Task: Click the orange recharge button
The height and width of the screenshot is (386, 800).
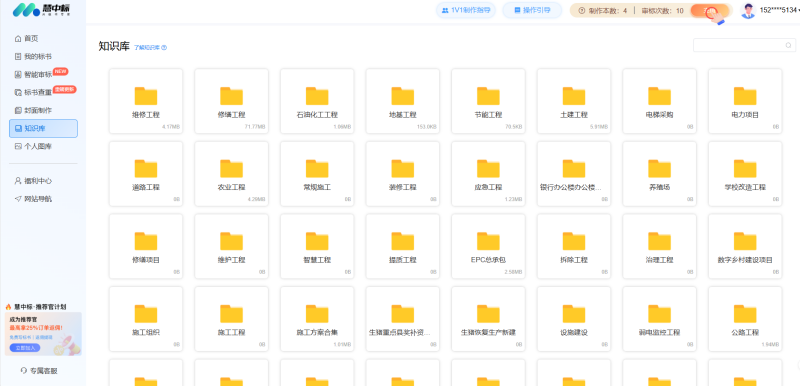Action: [x=710, y=11]
